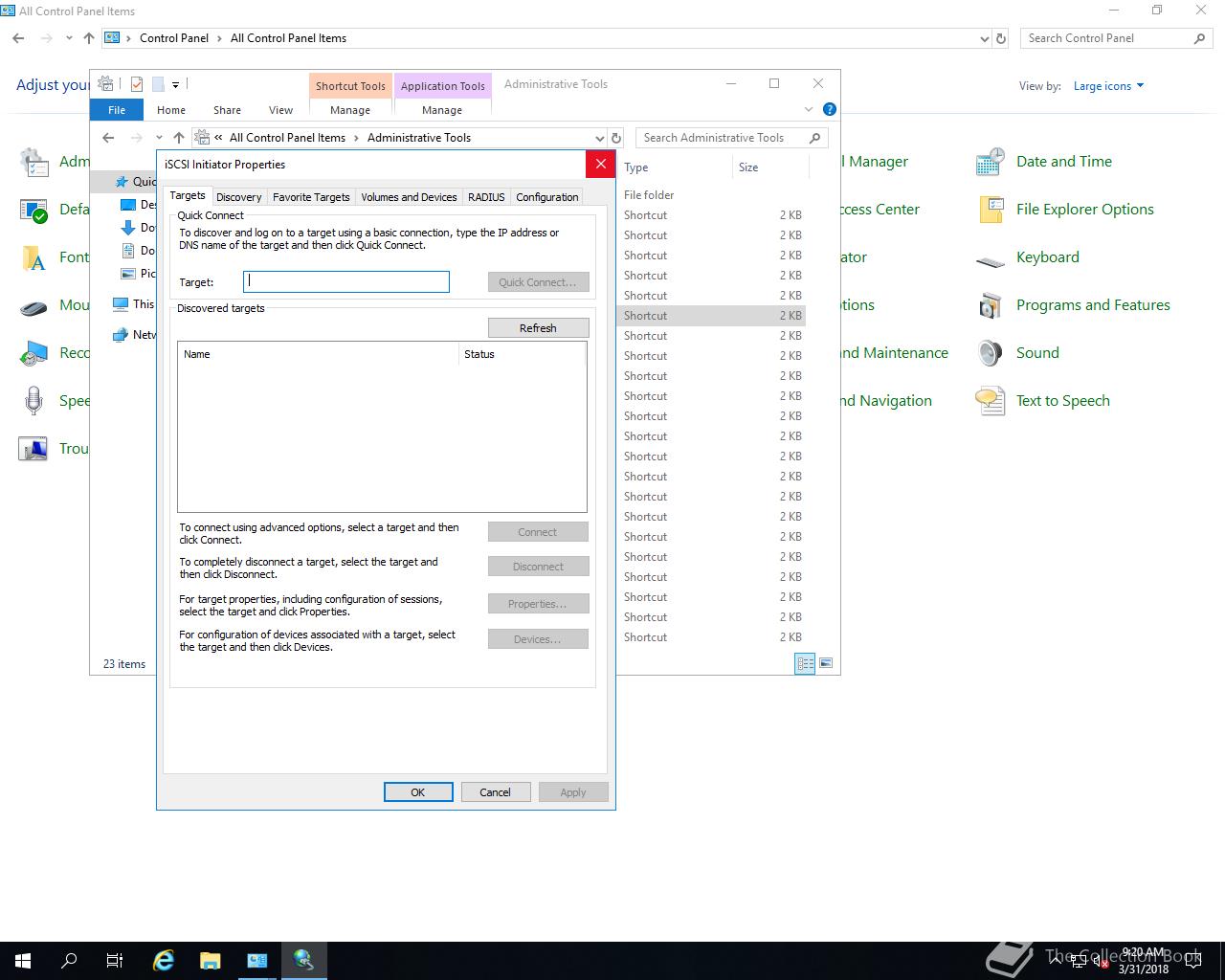Open the Windows Start menu

click(23, 961)
